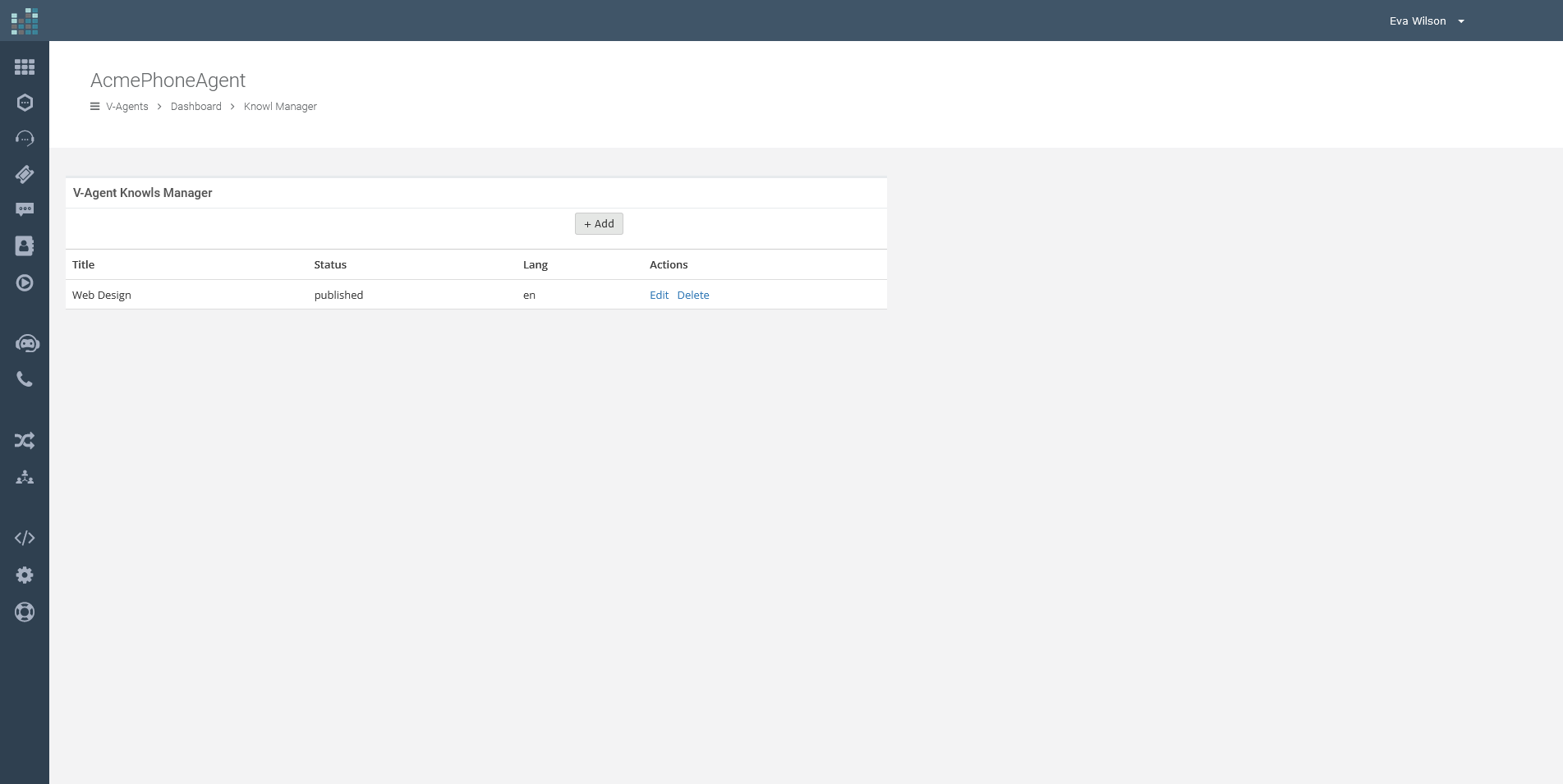Click the app logo in top-left corner
The image size is (1563, 784).
25,21
